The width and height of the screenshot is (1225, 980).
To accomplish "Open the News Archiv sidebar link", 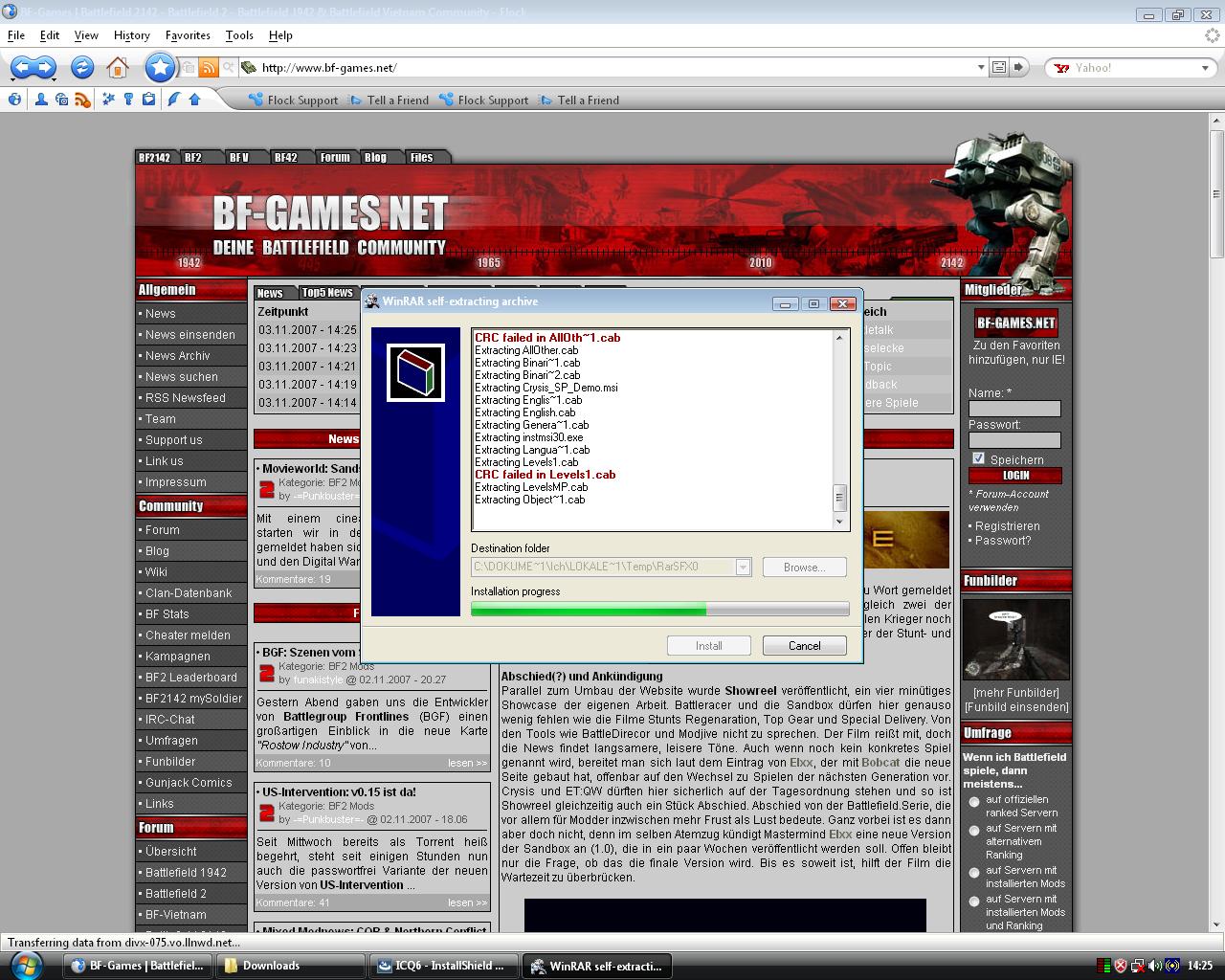I will coord(178,356).
